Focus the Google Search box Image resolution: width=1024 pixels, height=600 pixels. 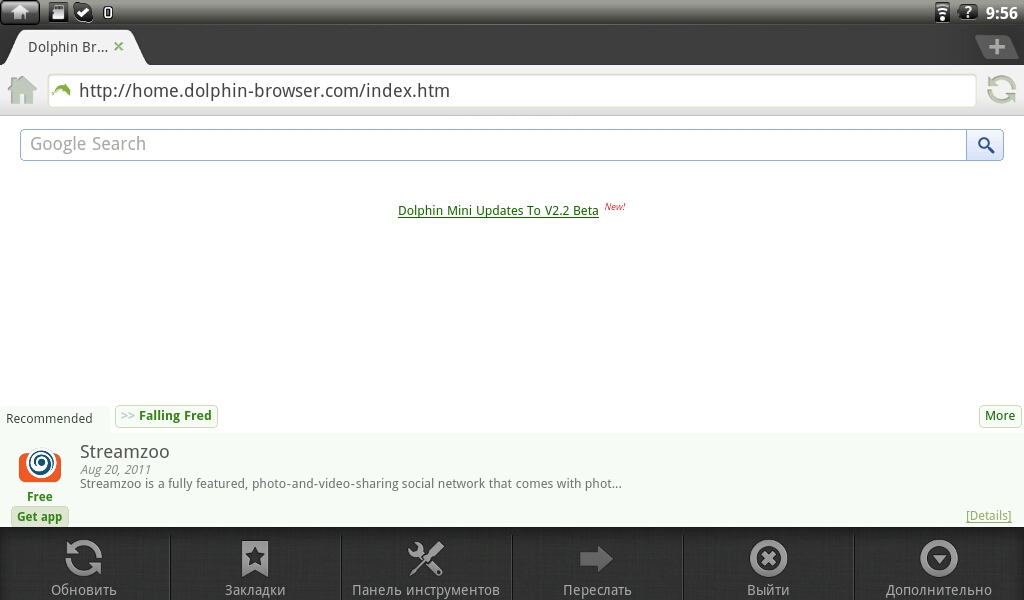tap(493, 144)
